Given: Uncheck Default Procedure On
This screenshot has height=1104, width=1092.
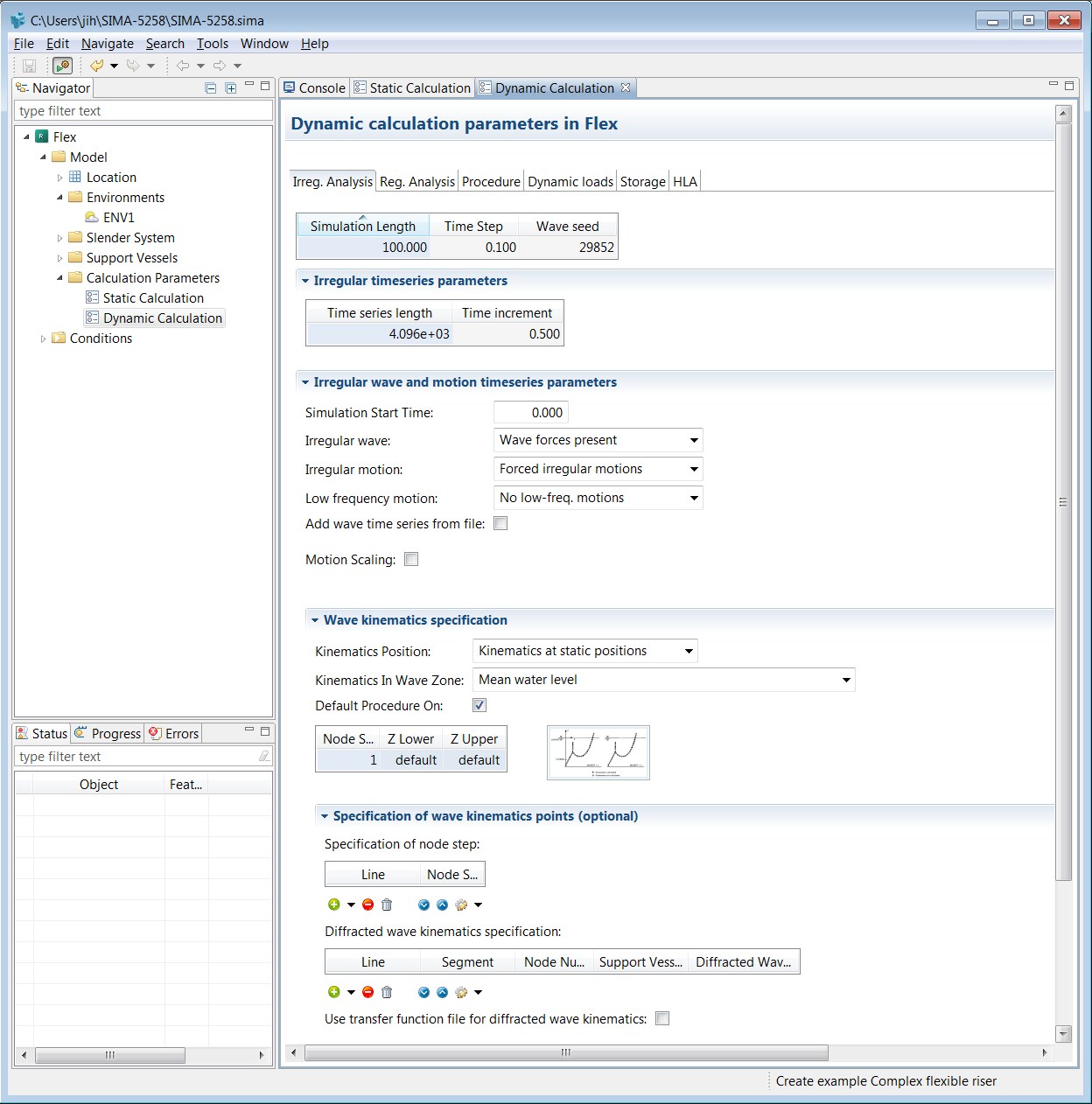Looking at the screenshot, I should [x=479, y=705].
